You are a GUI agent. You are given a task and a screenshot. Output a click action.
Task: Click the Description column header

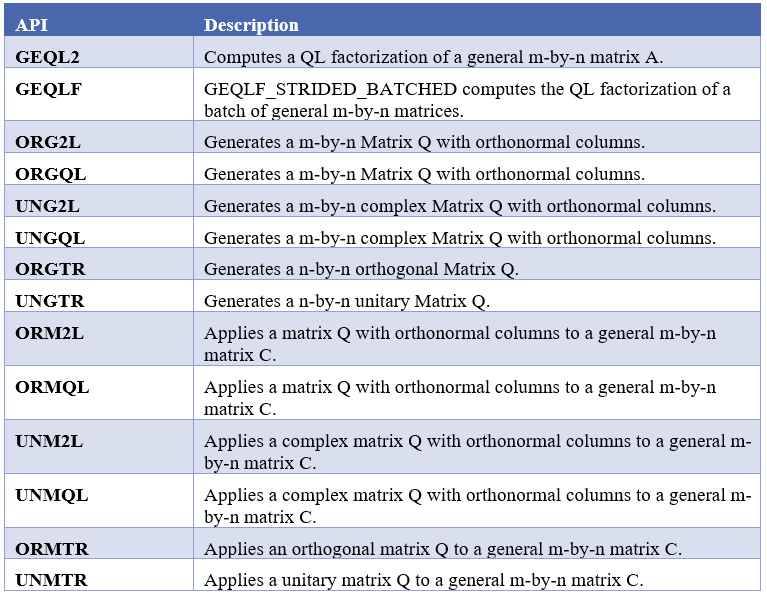coord(251,25)
